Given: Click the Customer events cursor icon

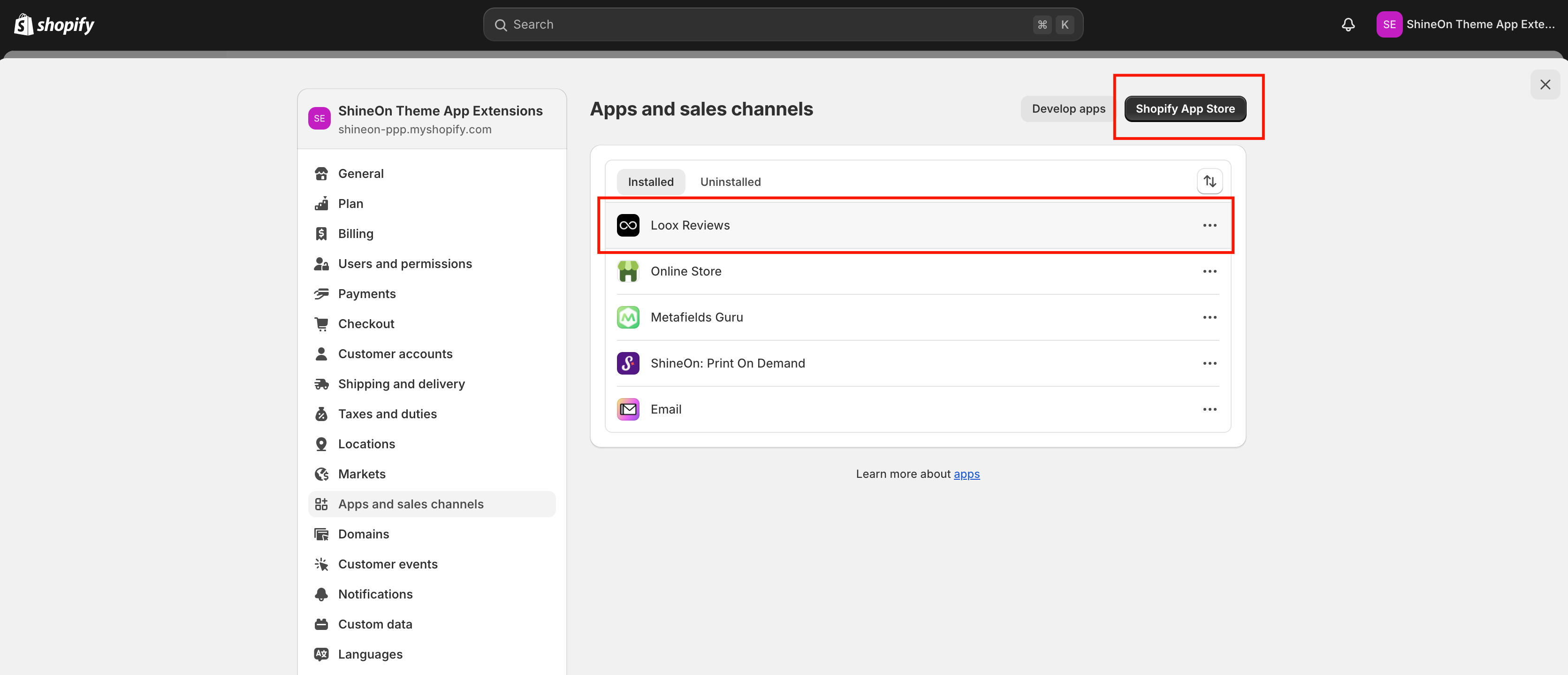Looking at the screenshot, I should [321, 564].
